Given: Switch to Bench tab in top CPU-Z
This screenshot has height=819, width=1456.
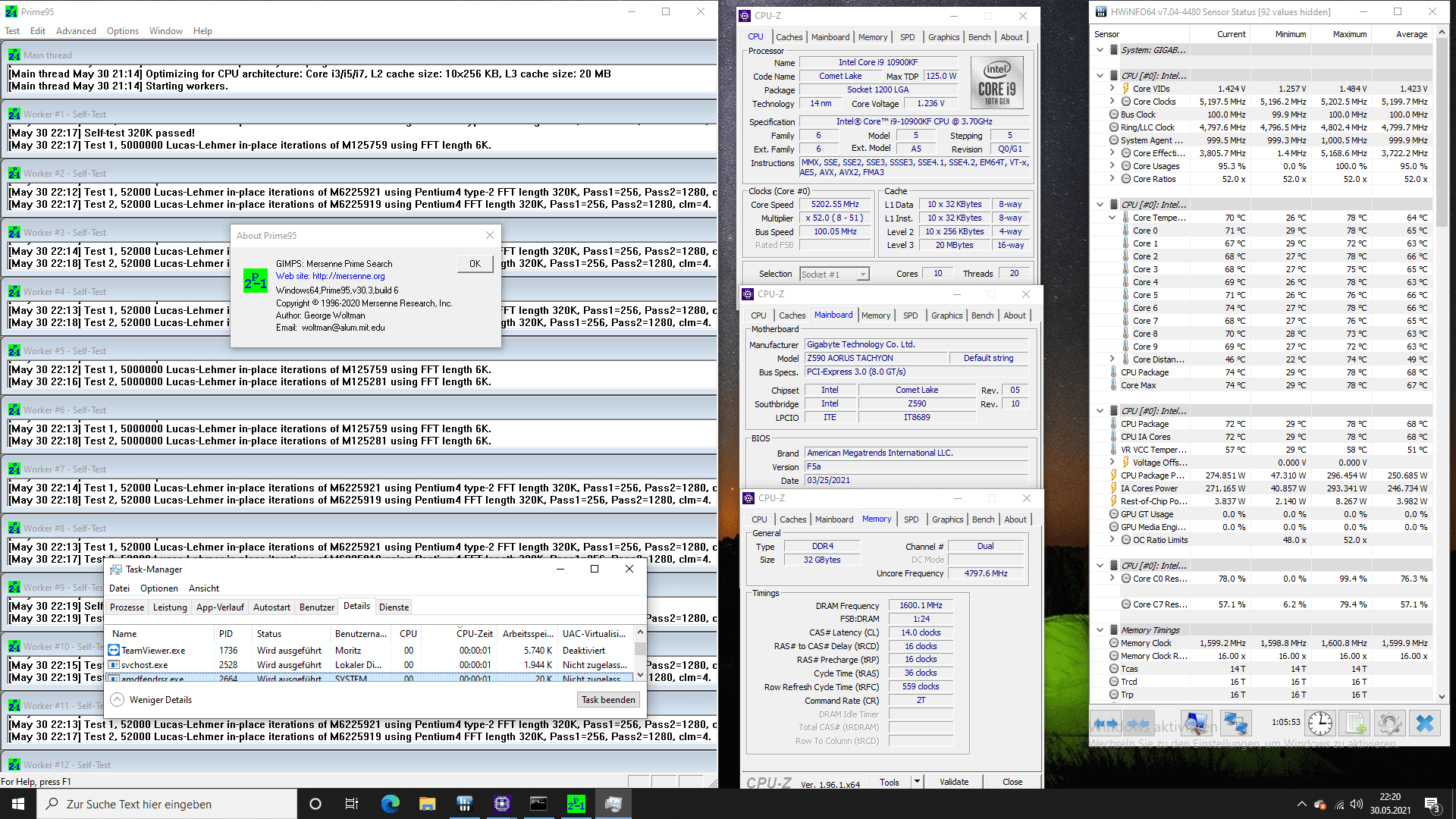Looking at the screenshot, I should click(979, 37).
